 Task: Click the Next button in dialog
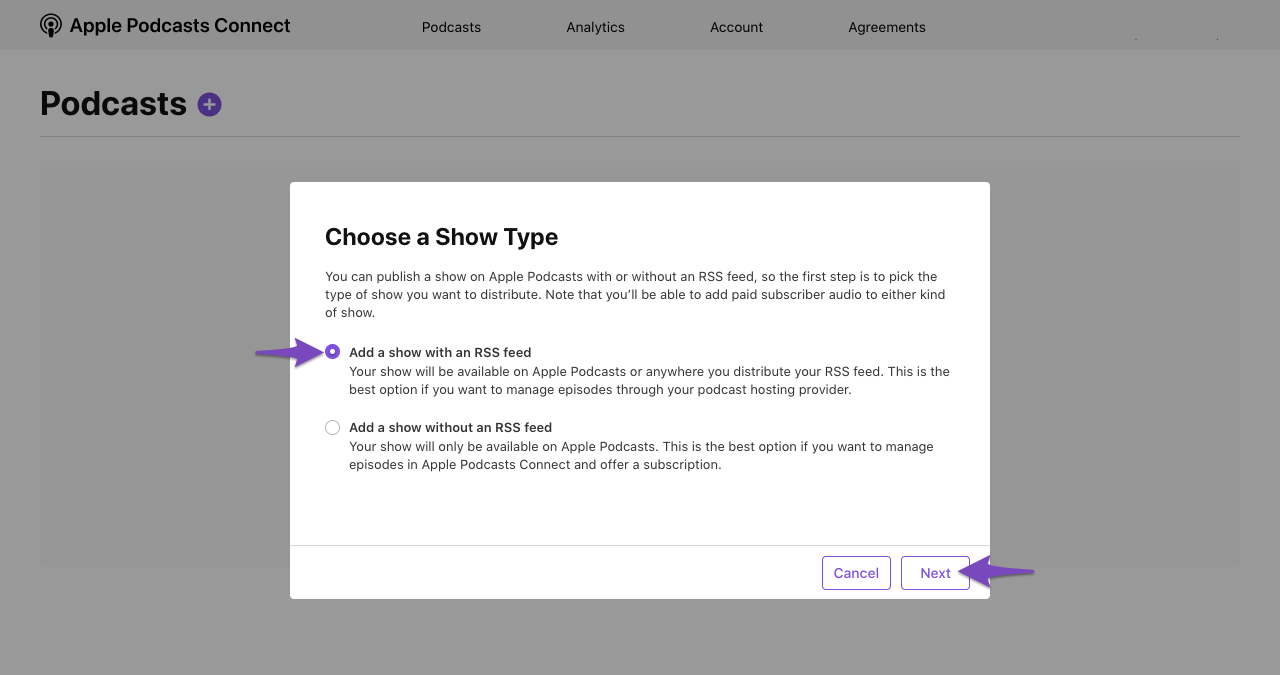pyautogui.click(x=935, y=573)
